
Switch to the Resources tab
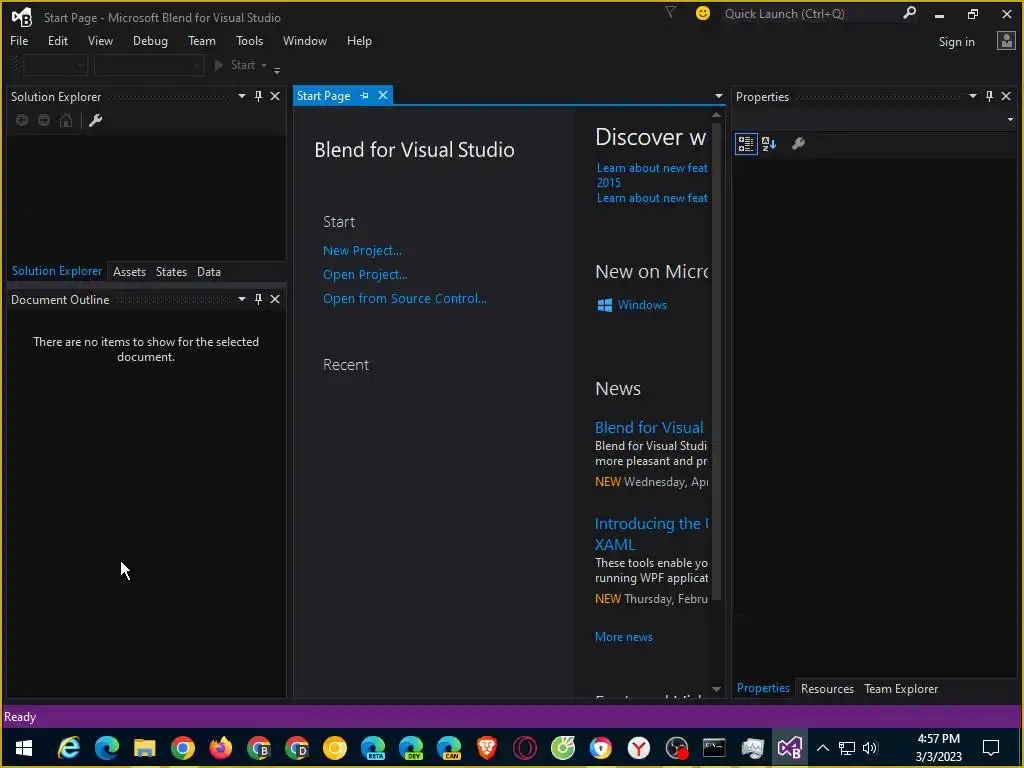827,689
